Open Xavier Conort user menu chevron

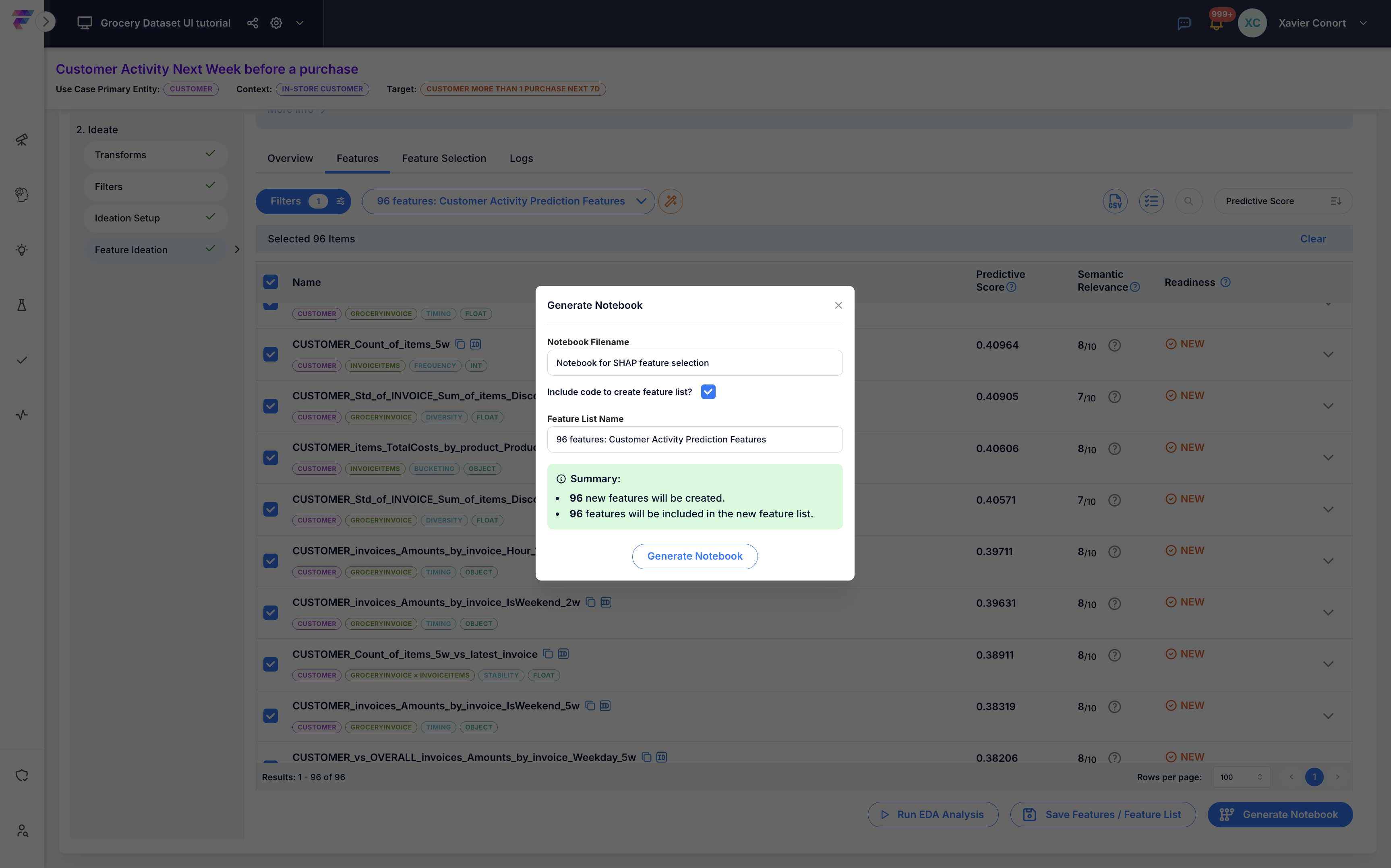(1363, 23)
